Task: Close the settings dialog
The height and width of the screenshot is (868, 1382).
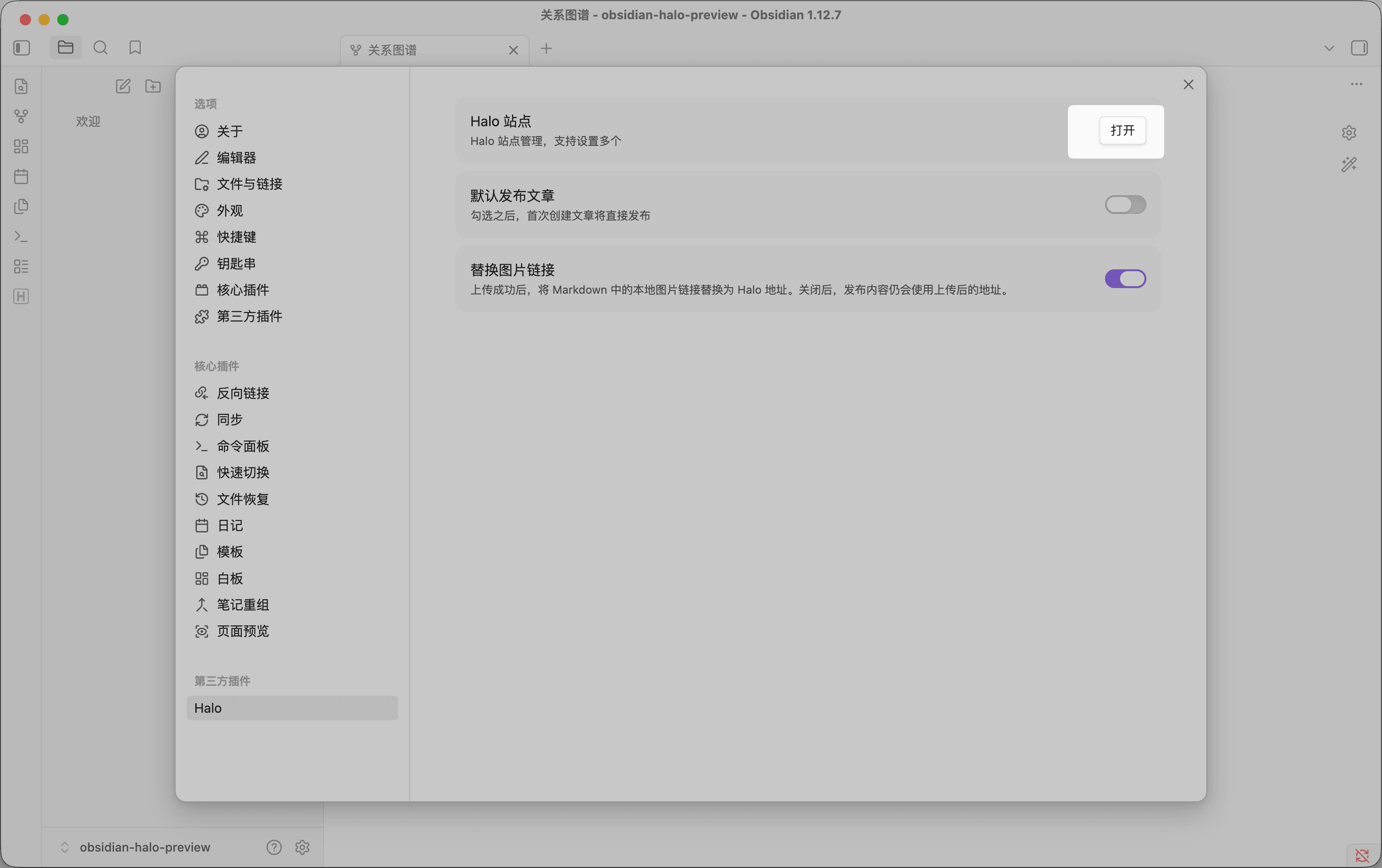Action: click(x=1188, y=85)
